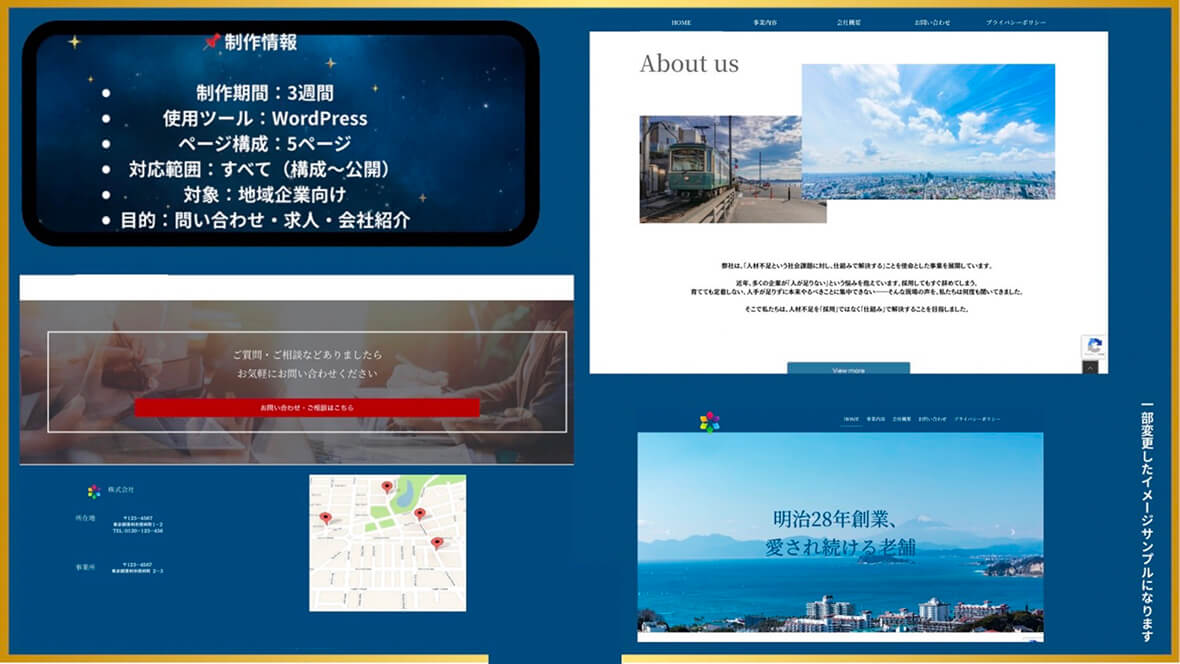This screenshot has width=1180, height=664.
Task: Click the red pushpin icon beside 制作情報
Action: (211, 42)
